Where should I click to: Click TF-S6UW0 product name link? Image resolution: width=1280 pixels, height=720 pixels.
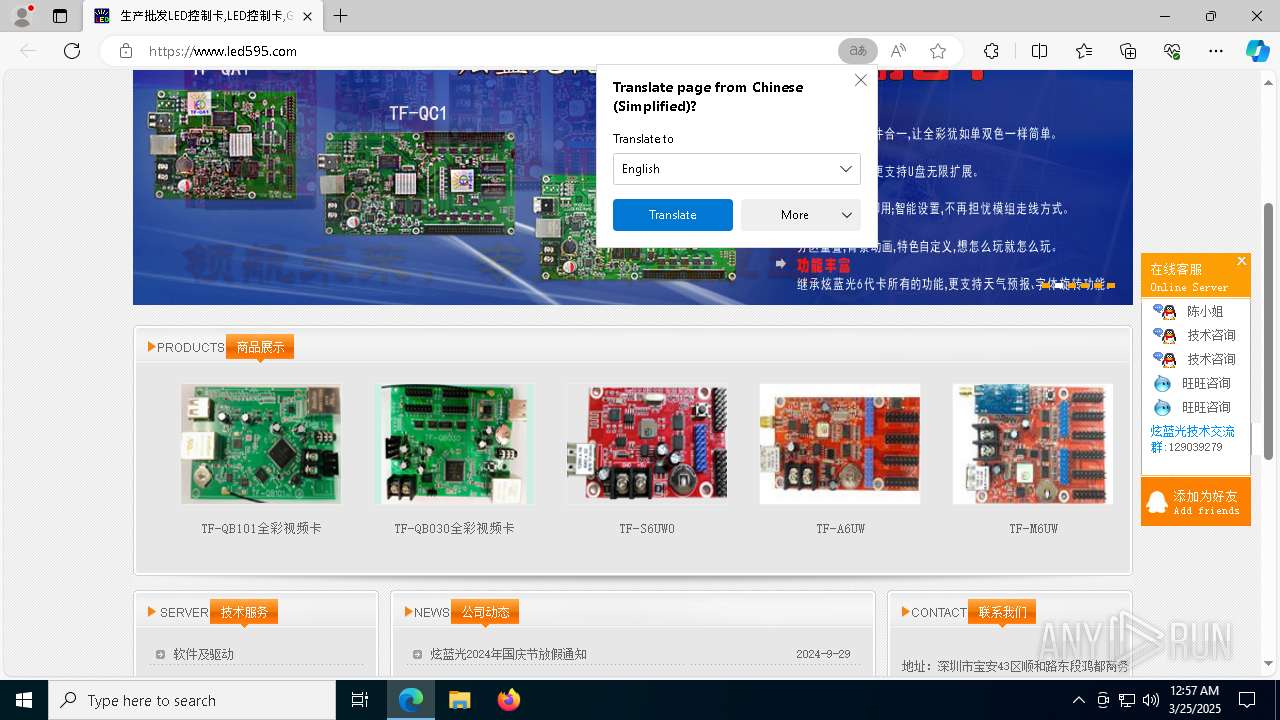coord(647,528)
